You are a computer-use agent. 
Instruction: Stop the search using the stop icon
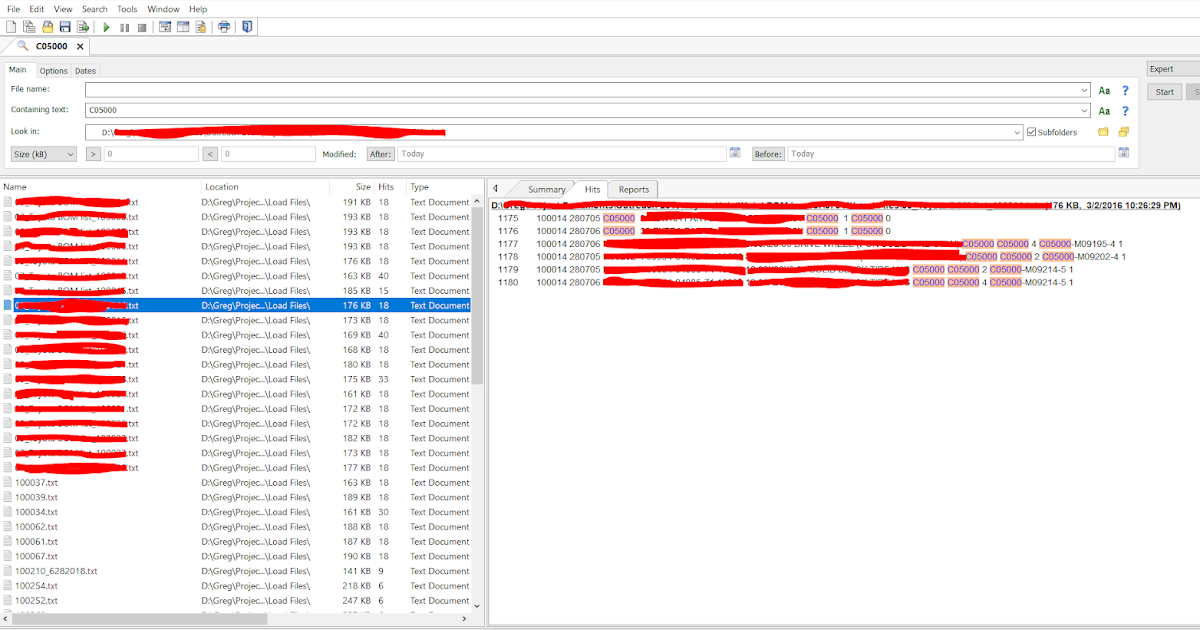[x=141, y=27]
